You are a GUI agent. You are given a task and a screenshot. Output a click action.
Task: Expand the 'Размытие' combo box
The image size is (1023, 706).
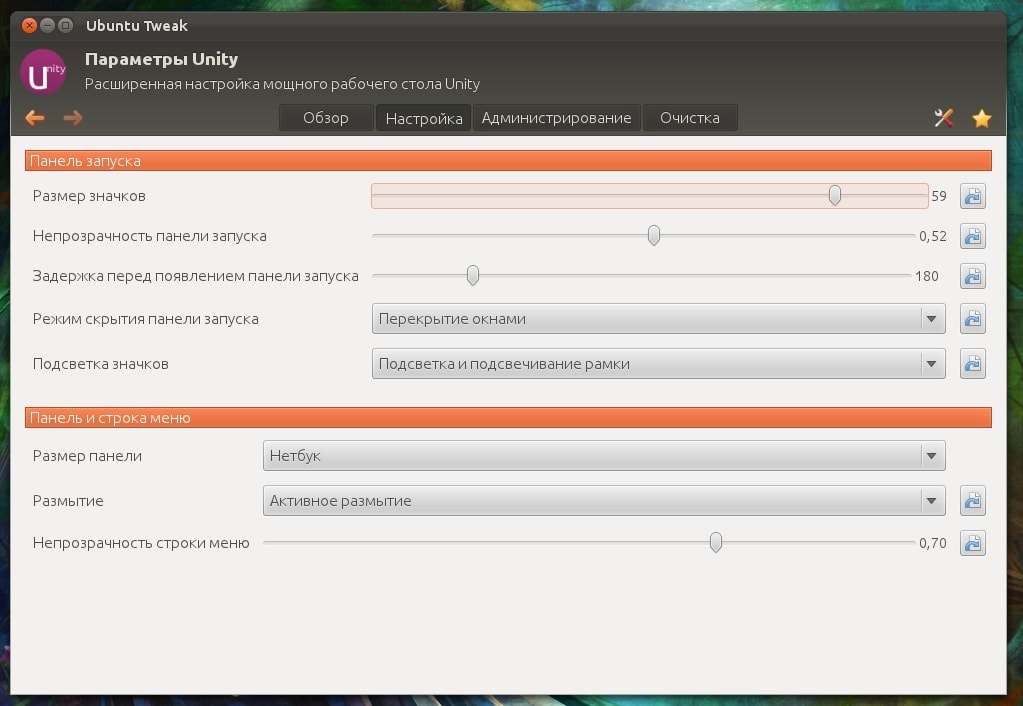(604, 500)
